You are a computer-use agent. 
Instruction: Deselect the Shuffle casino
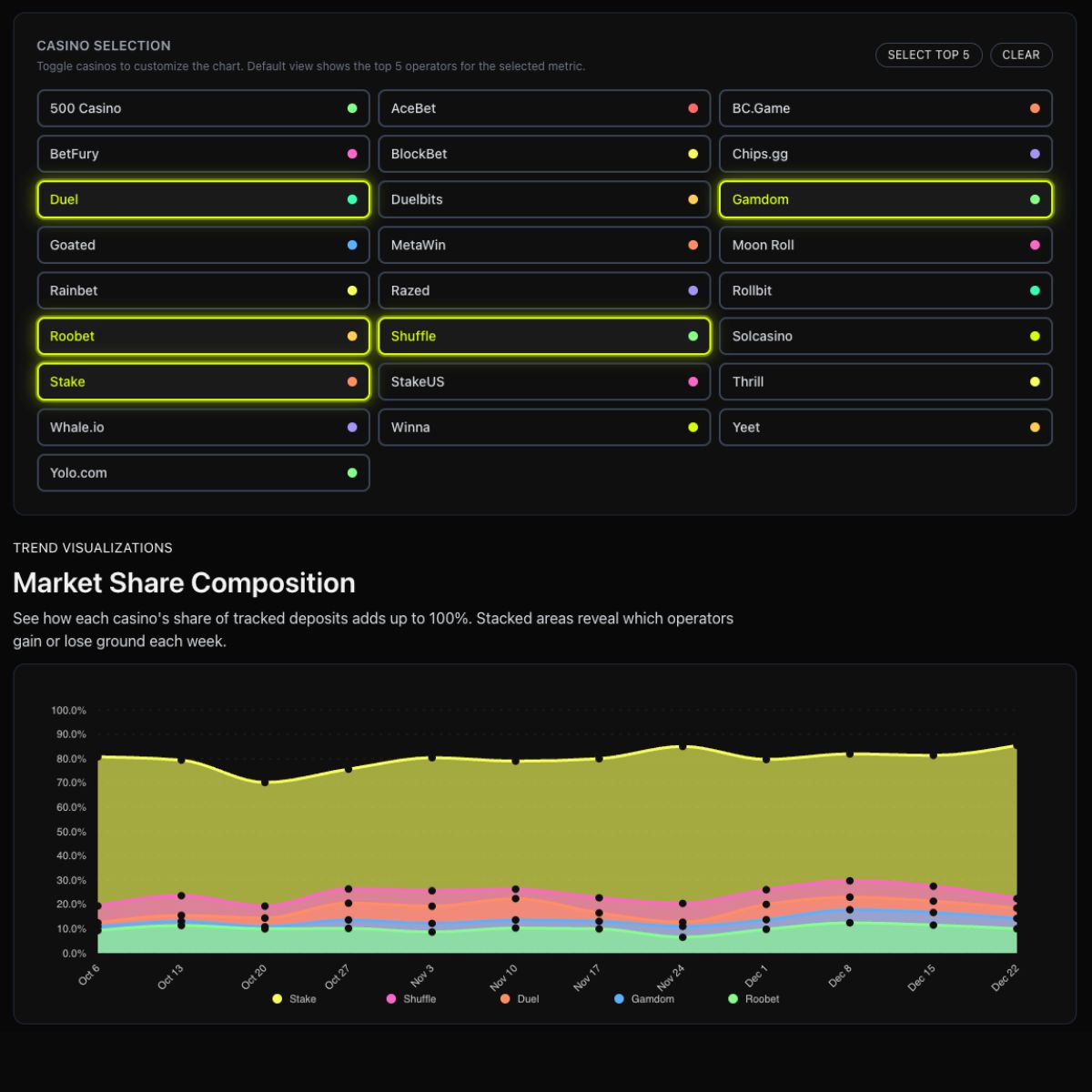coord(544,336)
